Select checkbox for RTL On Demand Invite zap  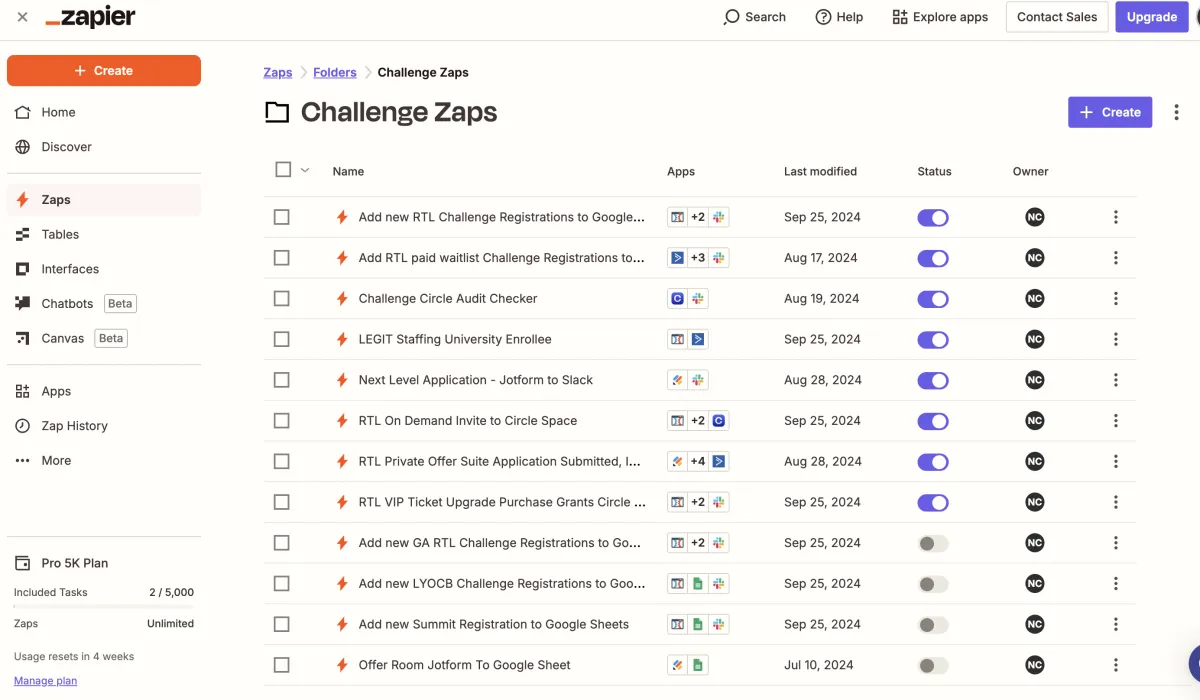(x=282, y=421)
